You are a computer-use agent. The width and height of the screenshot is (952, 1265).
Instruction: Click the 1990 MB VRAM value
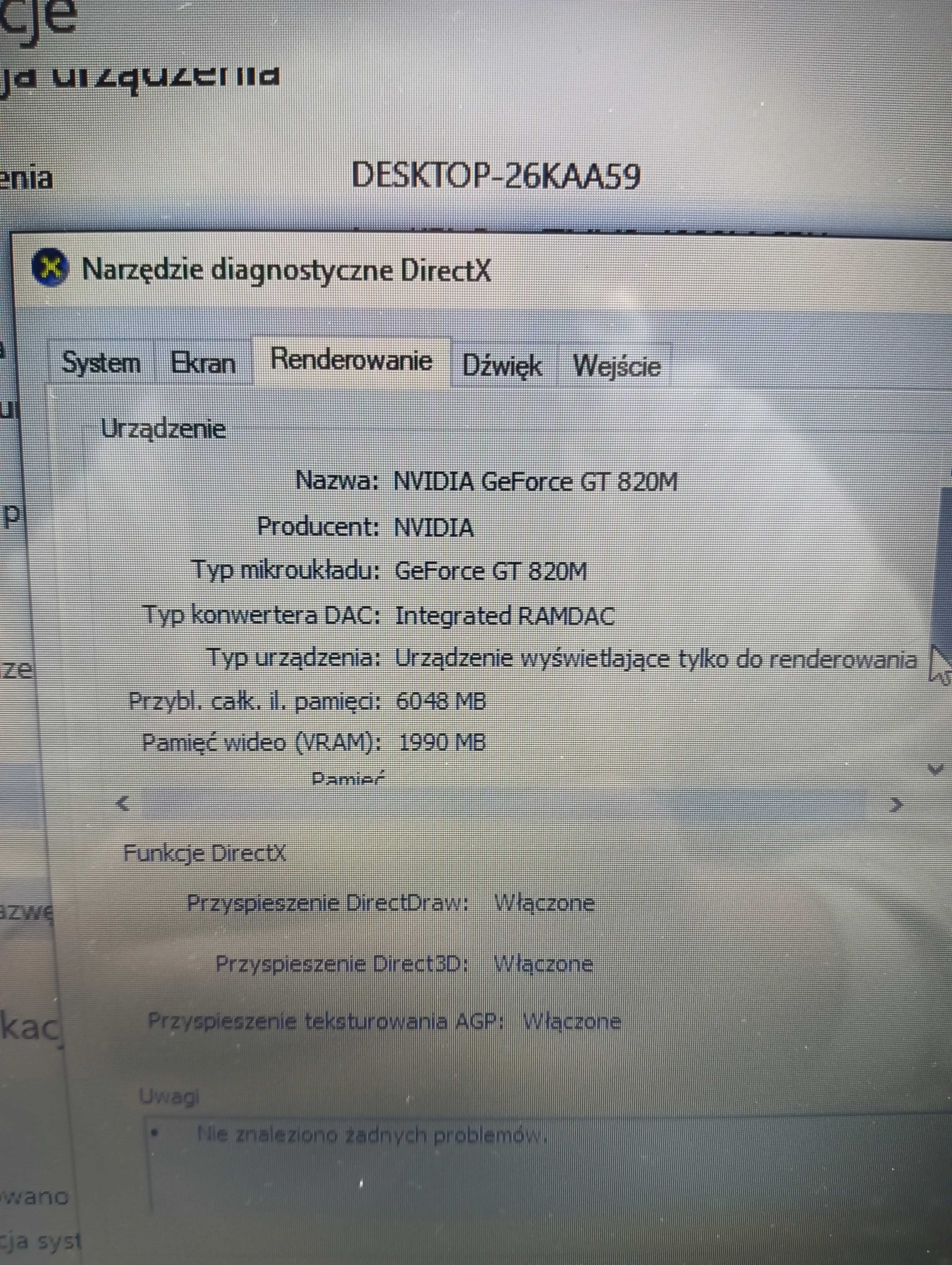coord(442,742)
